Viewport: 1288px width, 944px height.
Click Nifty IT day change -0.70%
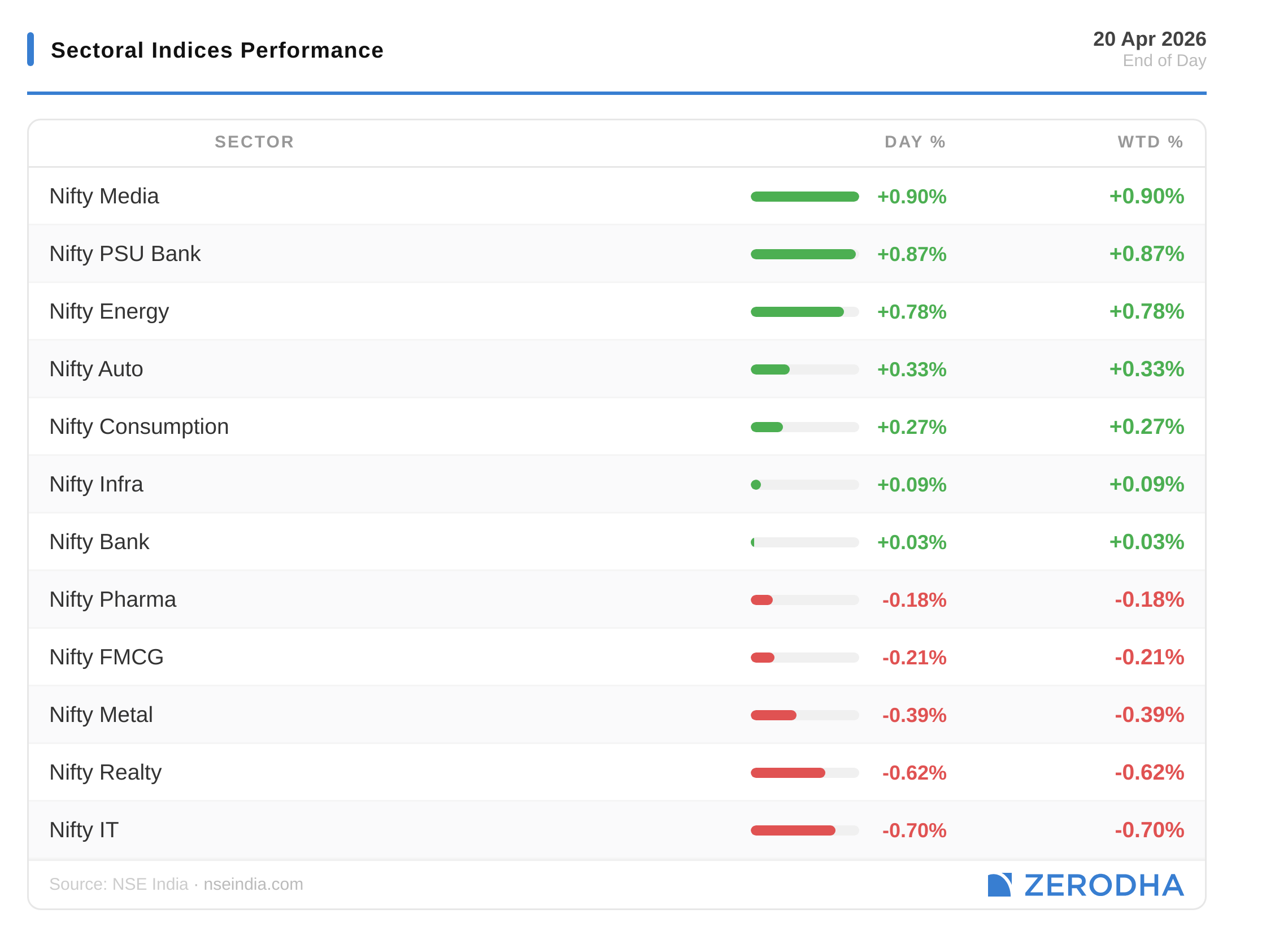[913, 830]
